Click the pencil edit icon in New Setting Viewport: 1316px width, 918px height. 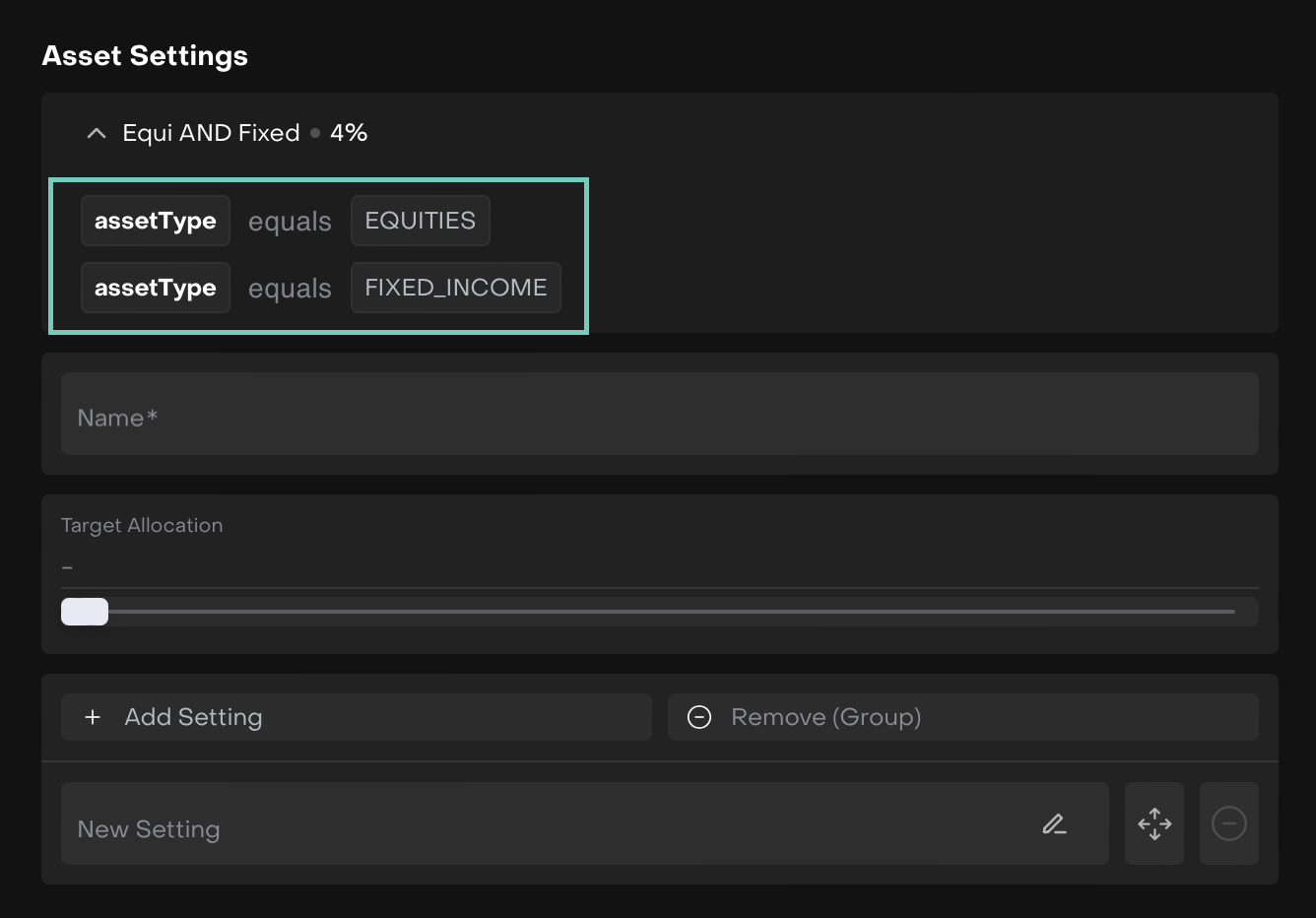pos(1054,823)
